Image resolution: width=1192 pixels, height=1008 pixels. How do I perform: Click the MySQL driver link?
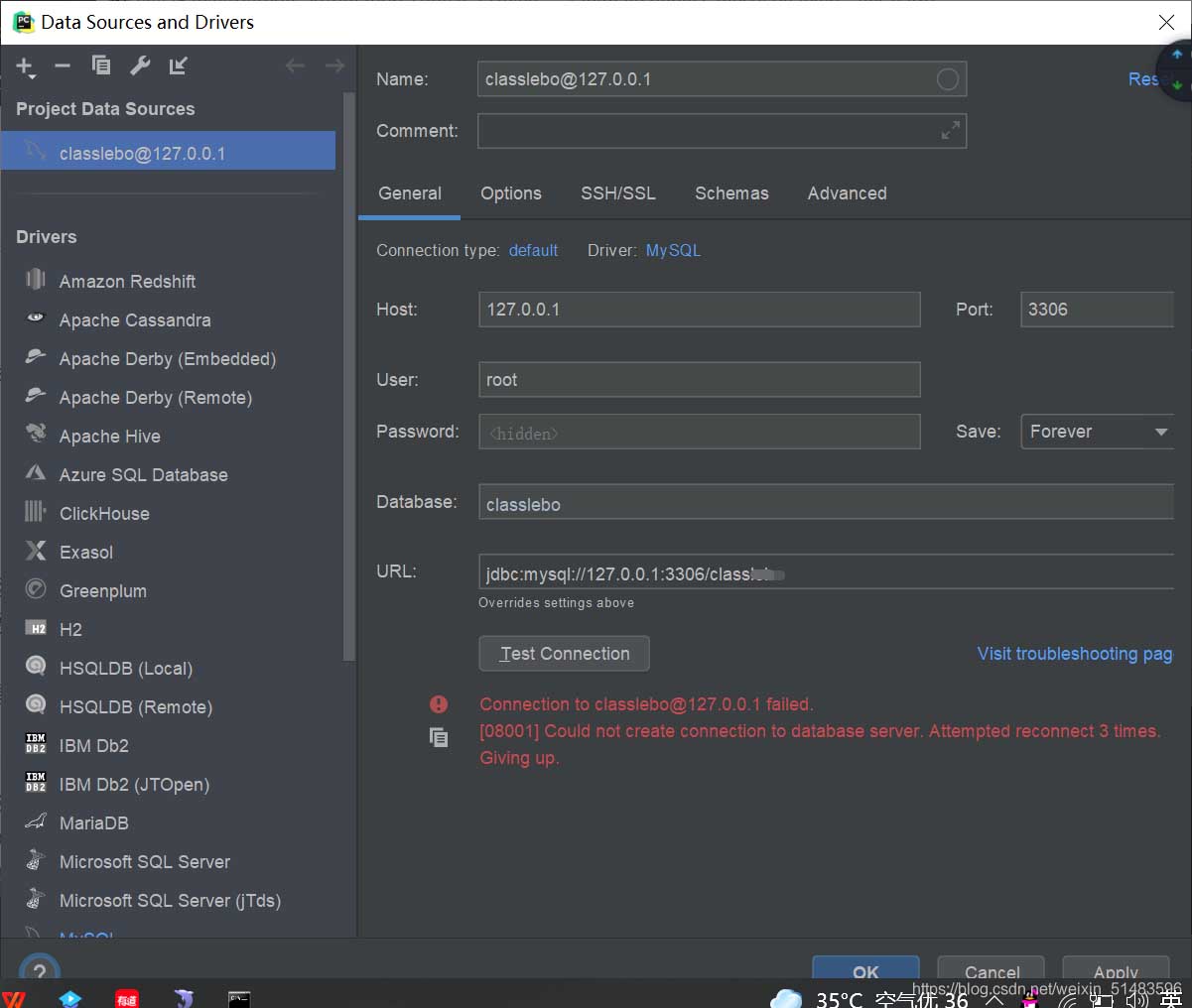(673, 250)
